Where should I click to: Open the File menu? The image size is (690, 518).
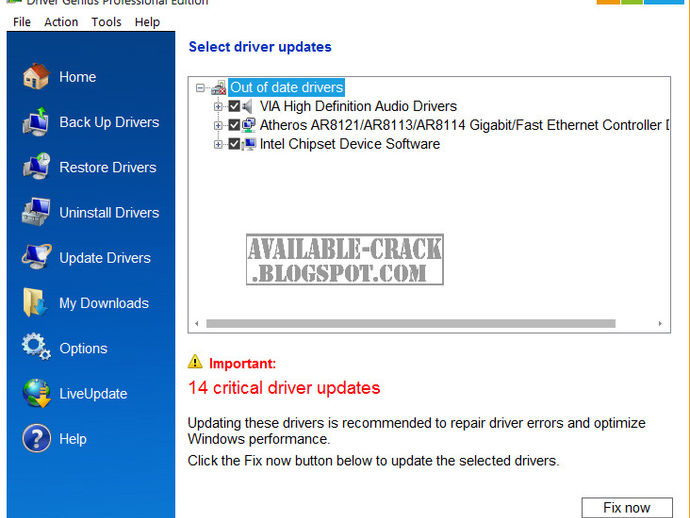tap(22, 22)
